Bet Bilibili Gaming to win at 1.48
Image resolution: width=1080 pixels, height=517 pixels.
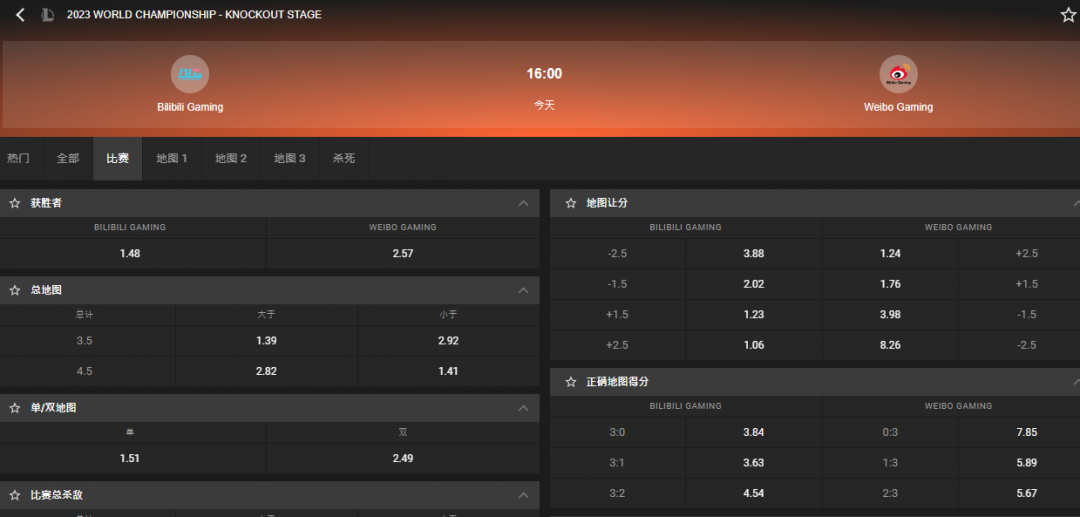(133, 253)
